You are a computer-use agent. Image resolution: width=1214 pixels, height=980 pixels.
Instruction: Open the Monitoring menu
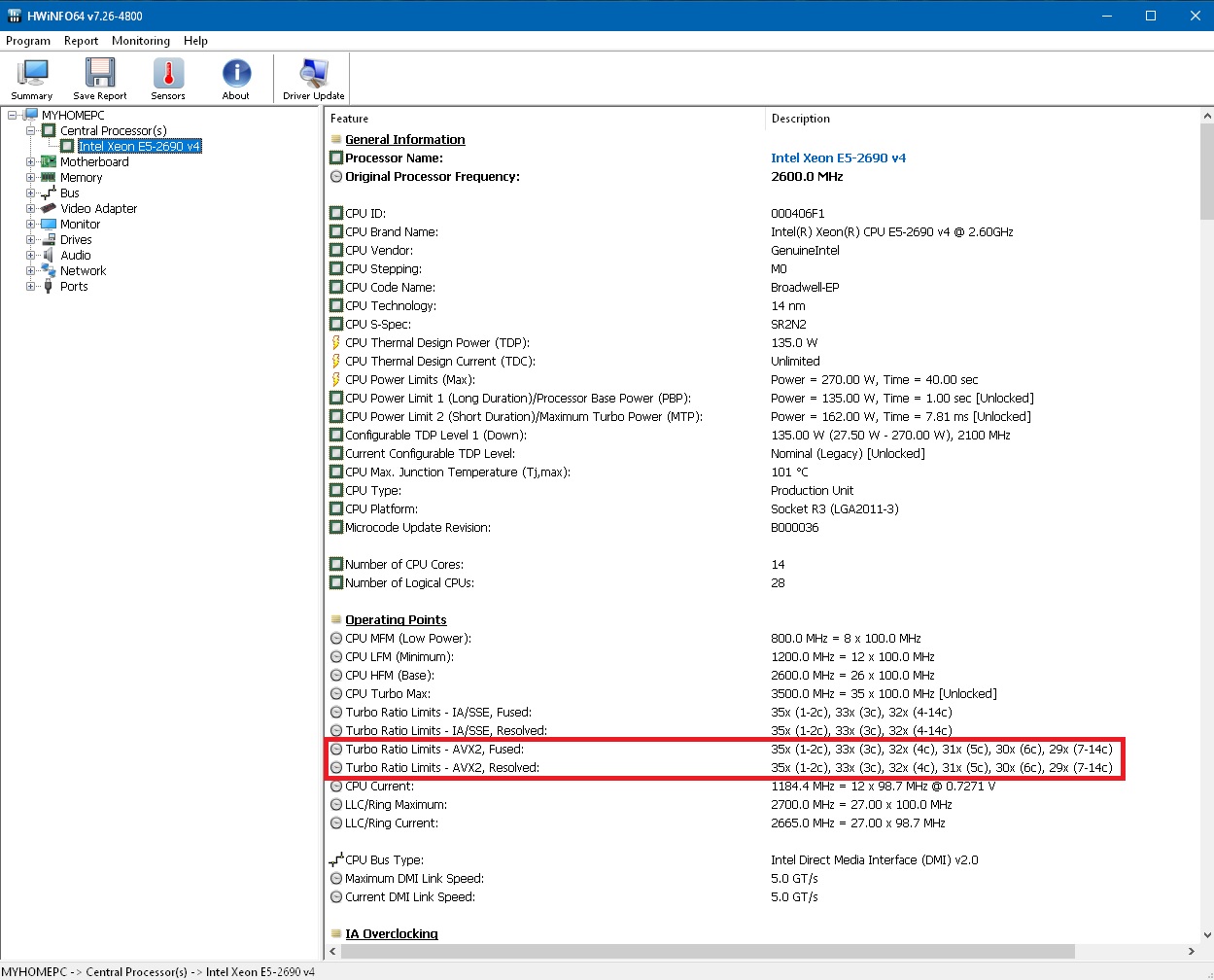pyautogui.click(x=141, y=41)
